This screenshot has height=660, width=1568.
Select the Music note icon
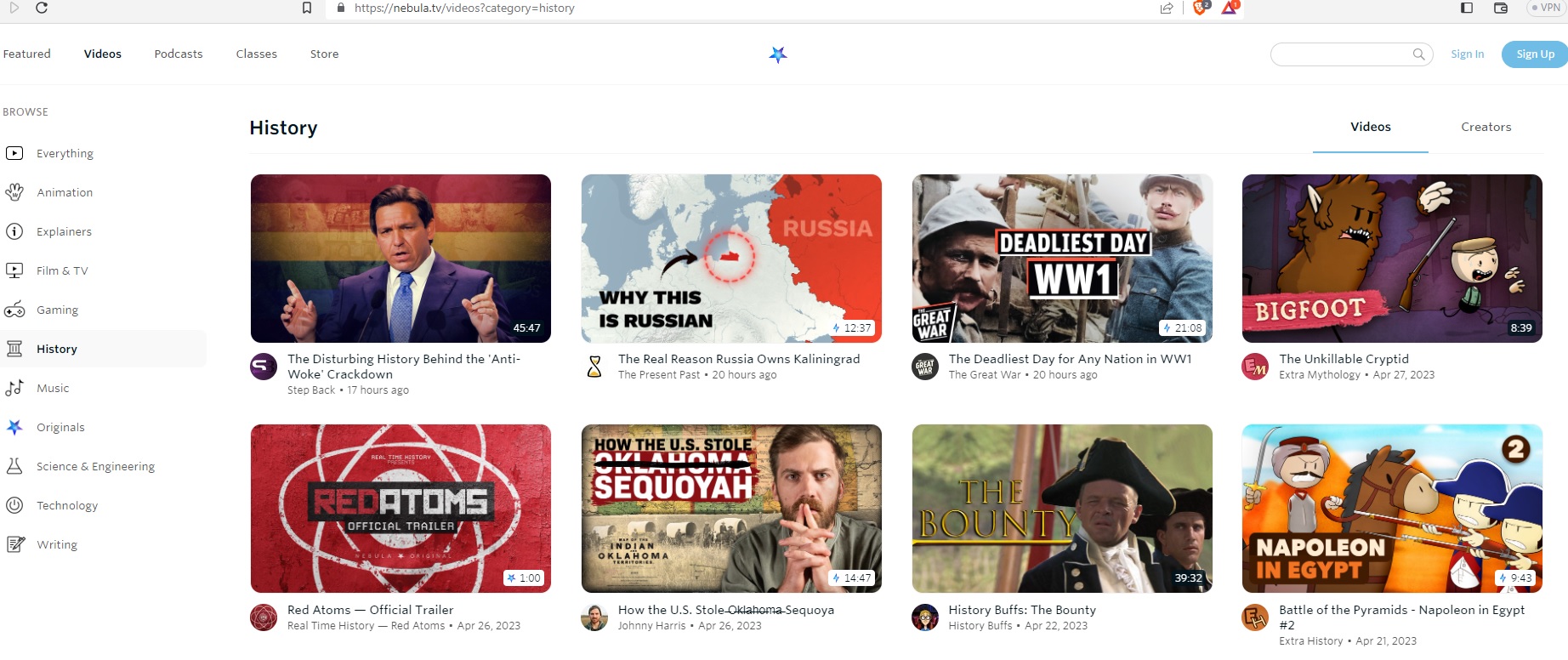pos(14,388)
